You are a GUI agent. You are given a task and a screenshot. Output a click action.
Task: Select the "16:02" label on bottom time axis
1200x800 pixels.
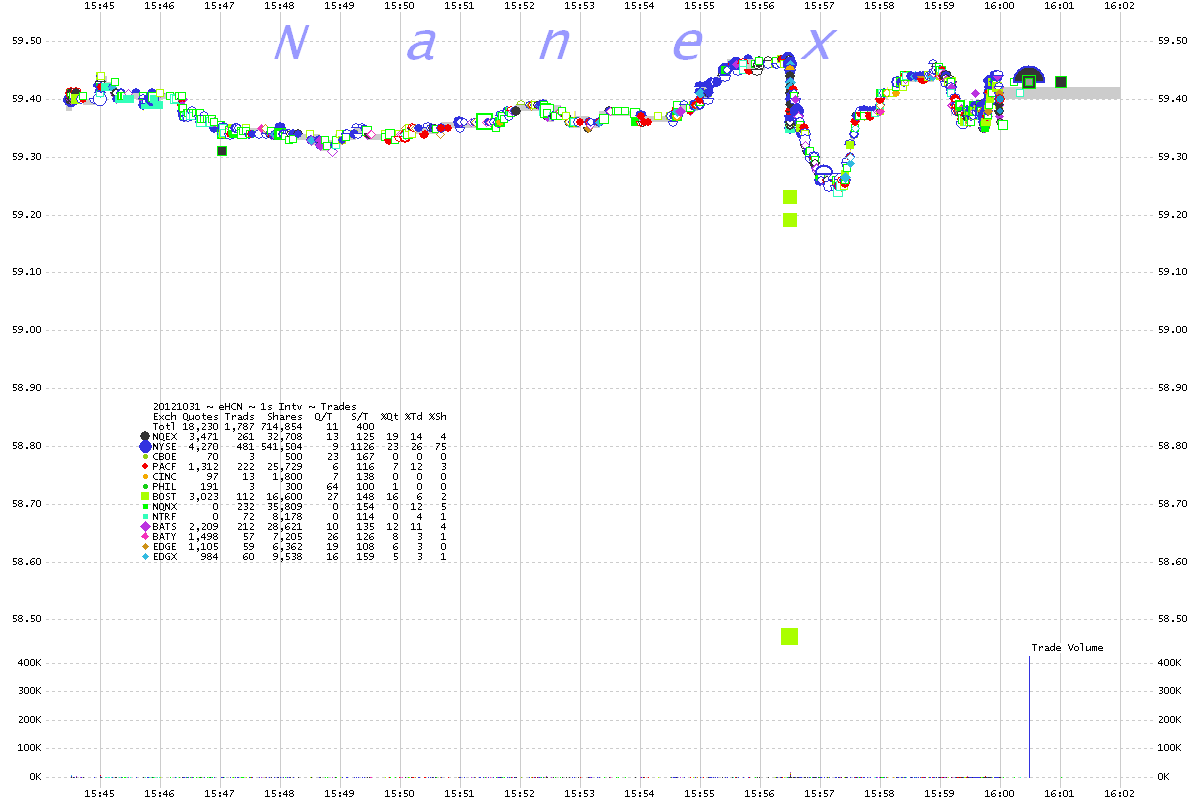(1119, 793)
